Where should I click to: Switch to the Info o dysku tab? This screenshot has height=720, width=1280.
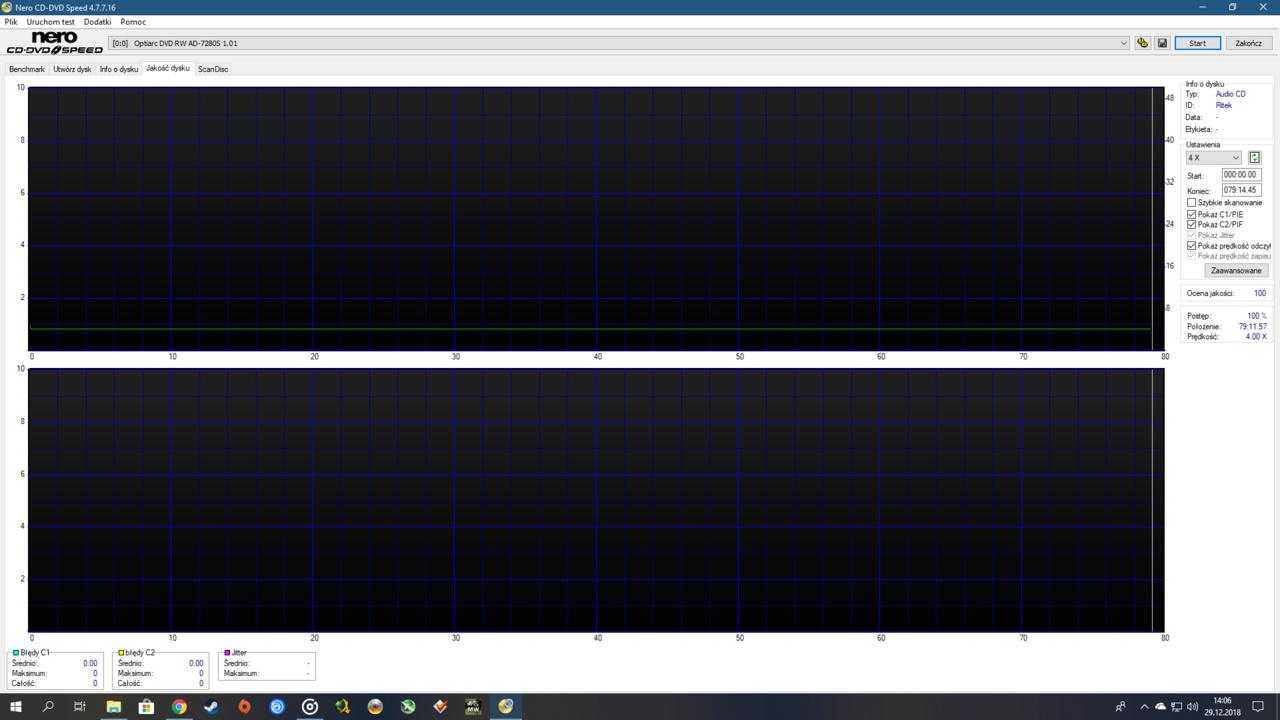[119, 69]
